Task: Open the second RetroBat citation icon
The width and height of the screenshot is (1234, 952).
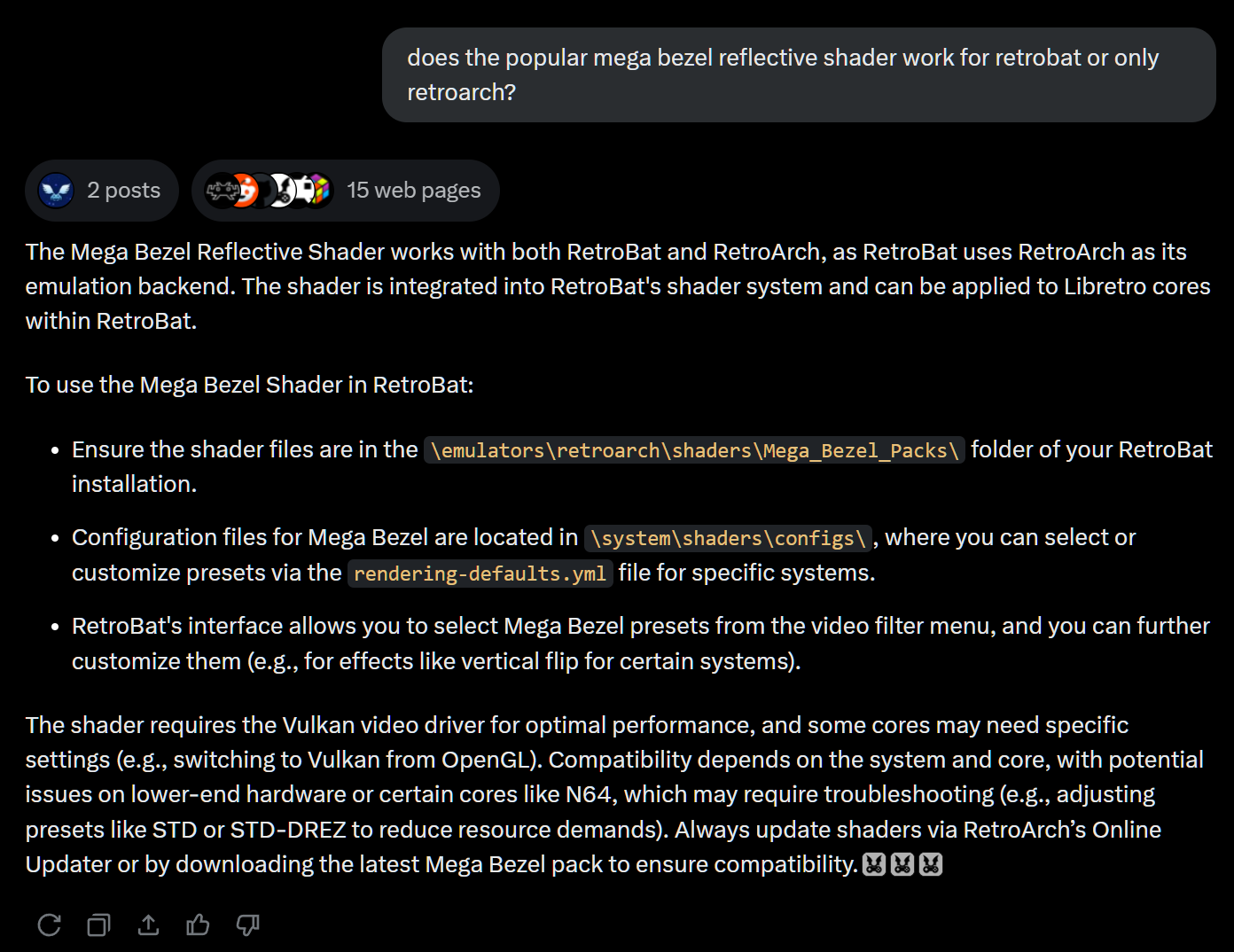Action: 902,864
